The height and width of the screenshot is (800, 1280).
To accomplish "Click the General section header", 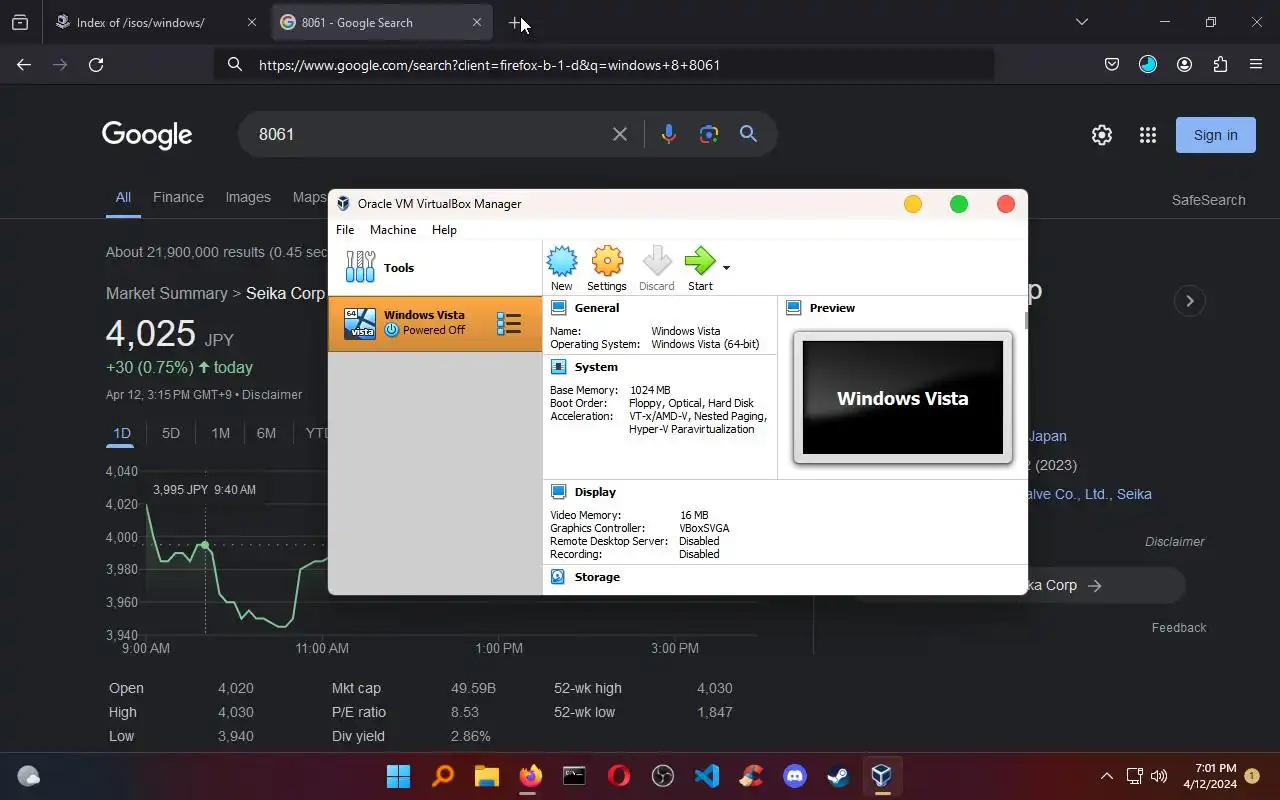I will tap(597, 308).
